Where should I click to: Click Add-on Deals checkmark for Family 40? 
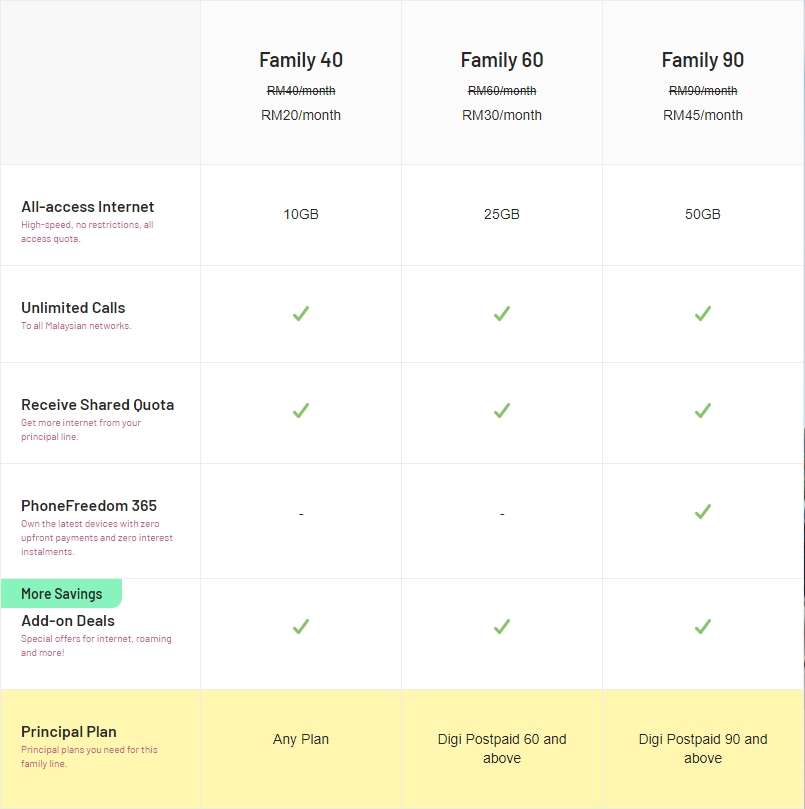pos(301,626)
